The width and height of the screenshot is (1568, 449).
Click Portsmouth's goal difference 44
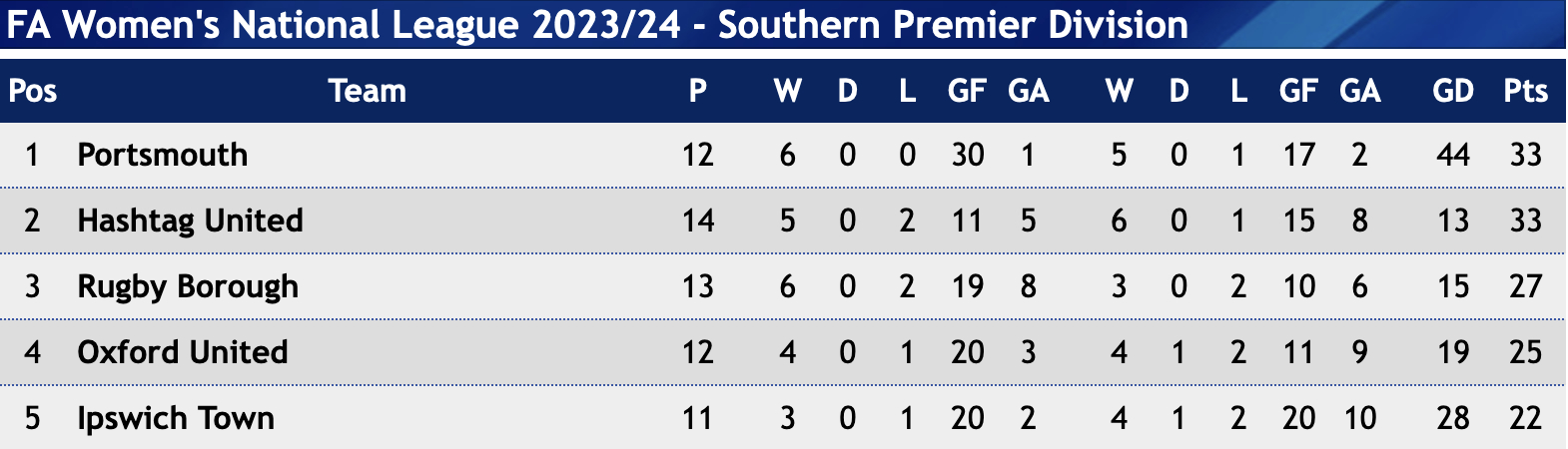[x=1453, y=155]
